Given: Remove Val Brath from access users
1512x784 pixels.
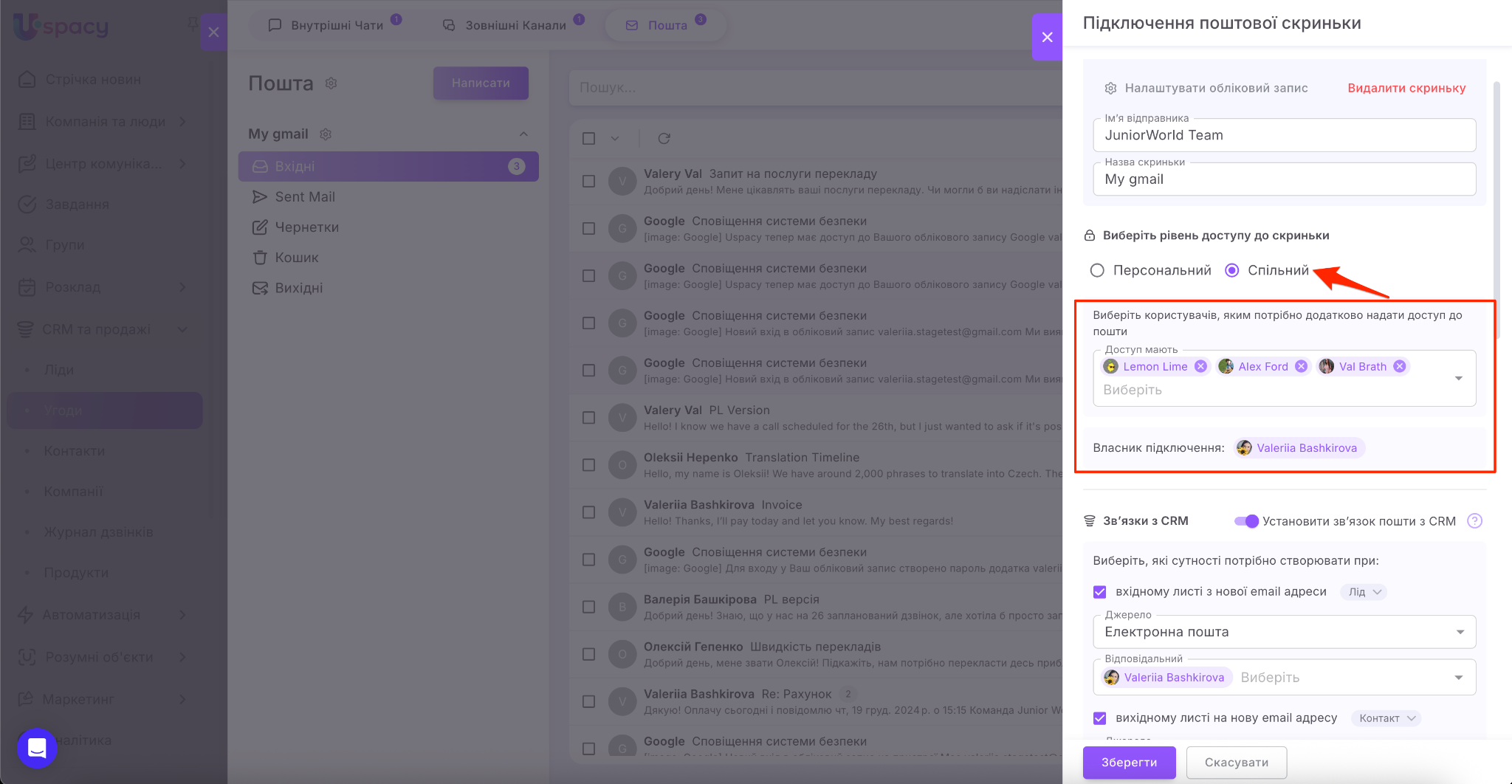Looking at the screenshot, I should point(1399,366).
